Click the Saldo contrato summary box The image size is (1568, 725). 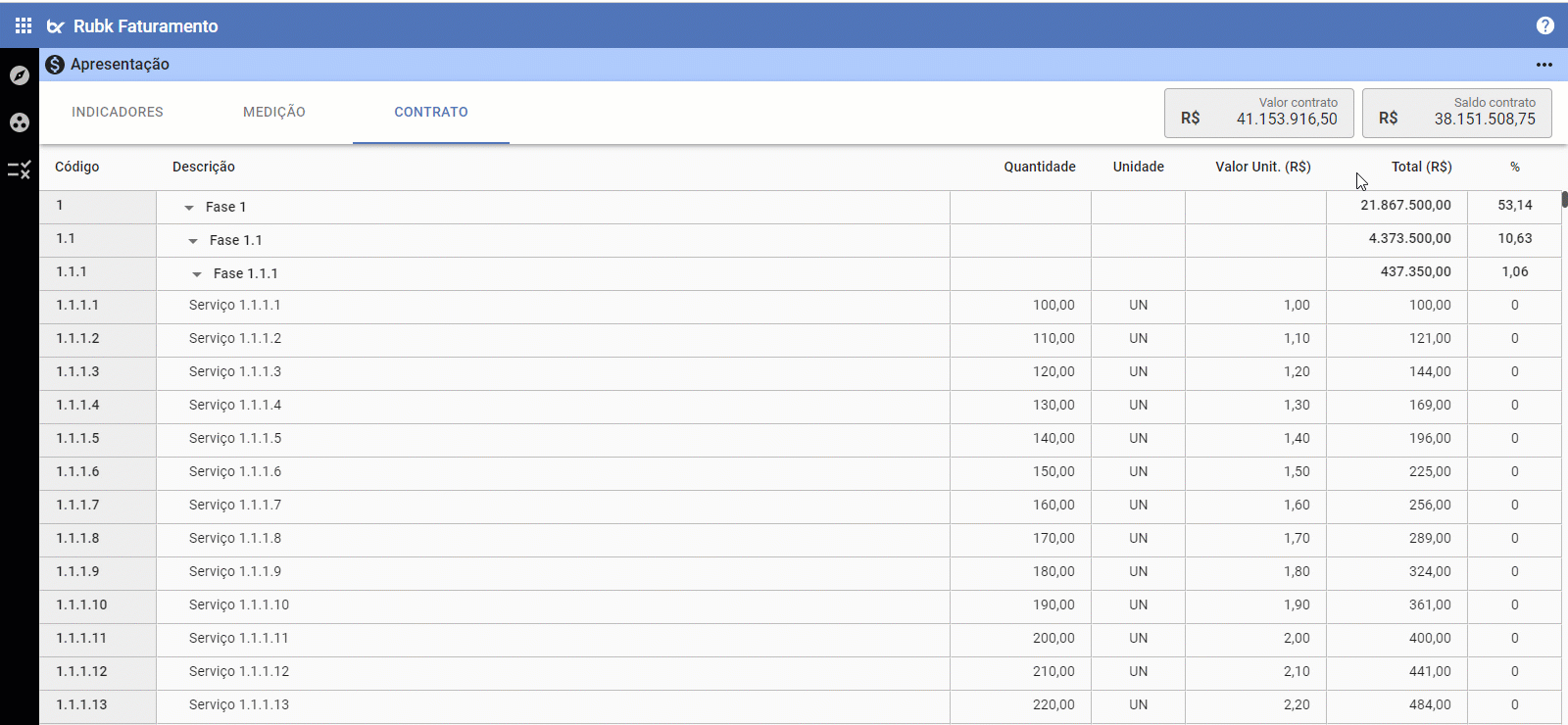pyautogui.click(x=1457, y=113)
